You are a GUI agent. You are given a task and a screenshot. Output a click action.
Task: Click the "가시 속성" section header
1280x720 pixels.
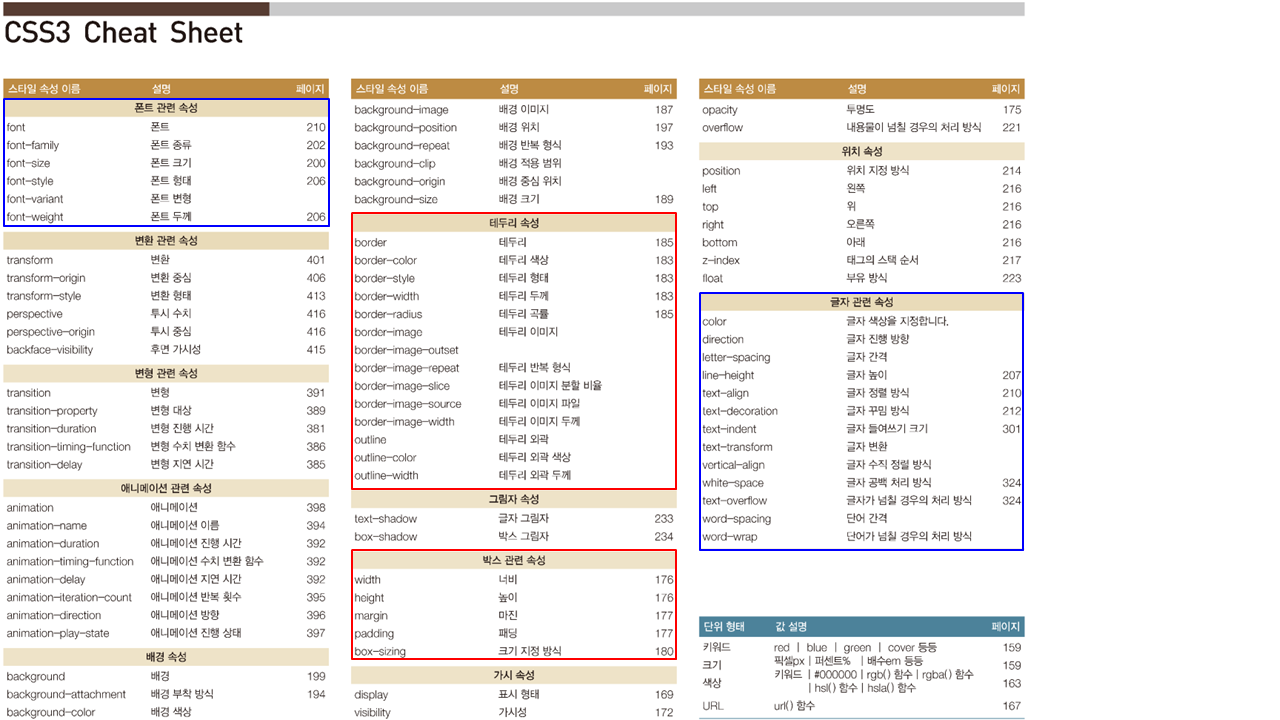tap(514, 676)
